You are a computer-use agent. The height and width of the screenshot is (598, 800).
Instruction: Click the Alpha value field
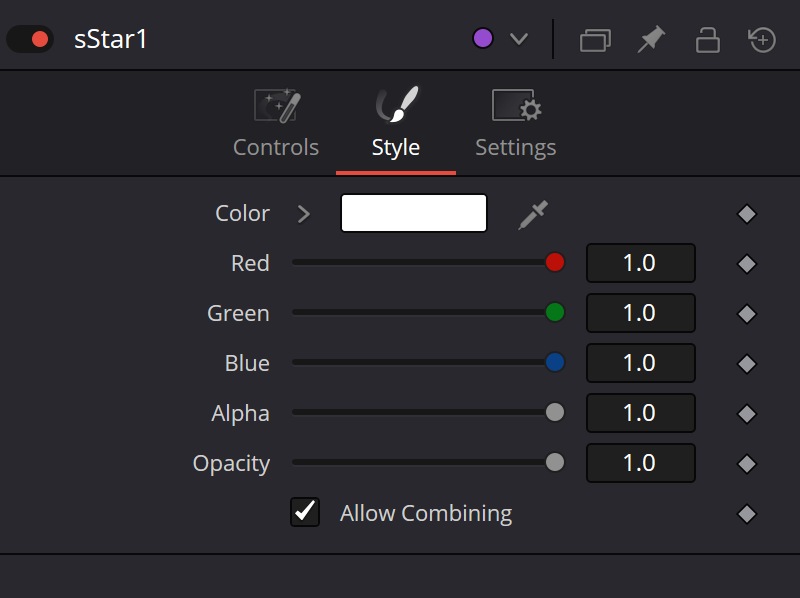tap(641, 413)
